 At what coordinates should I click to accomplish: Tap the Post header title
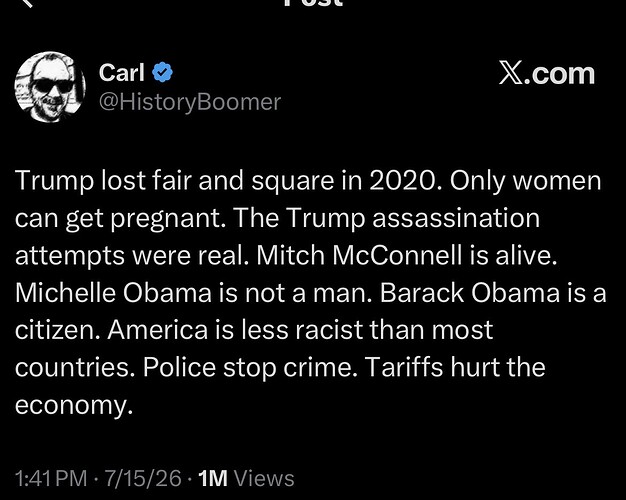(x=313, y=2)
